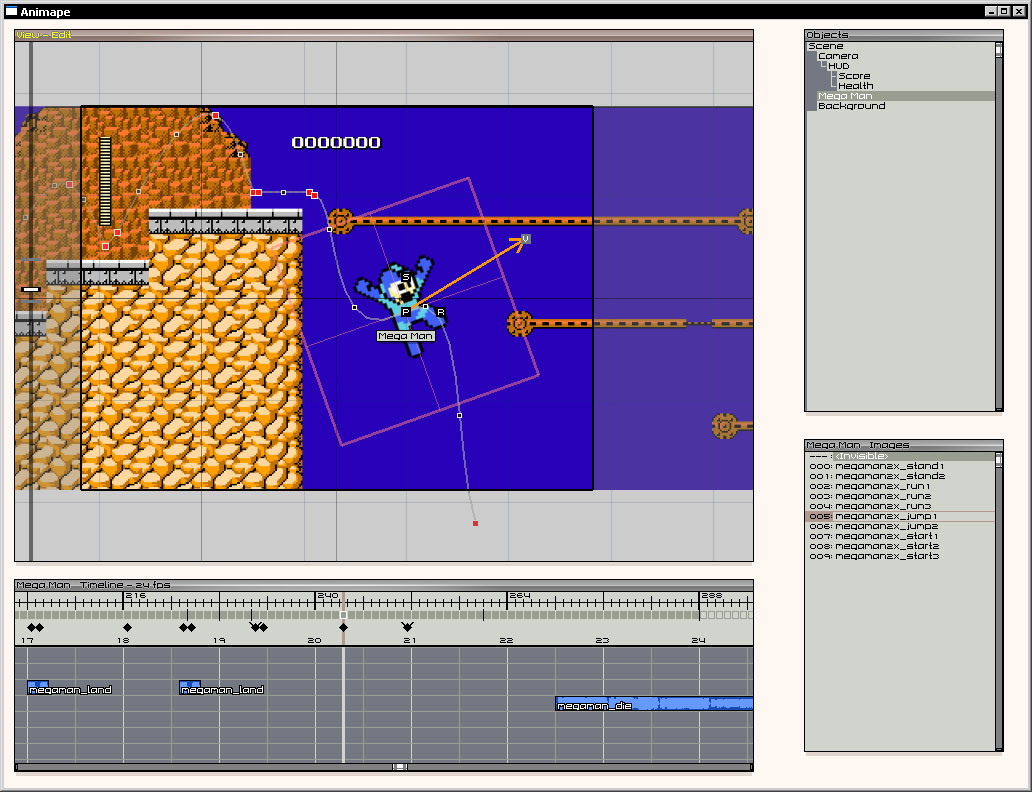This screenshot has height=792, width=1032.
Task: Select the Camera object in the tree
Action: click(x=838, y=56)
